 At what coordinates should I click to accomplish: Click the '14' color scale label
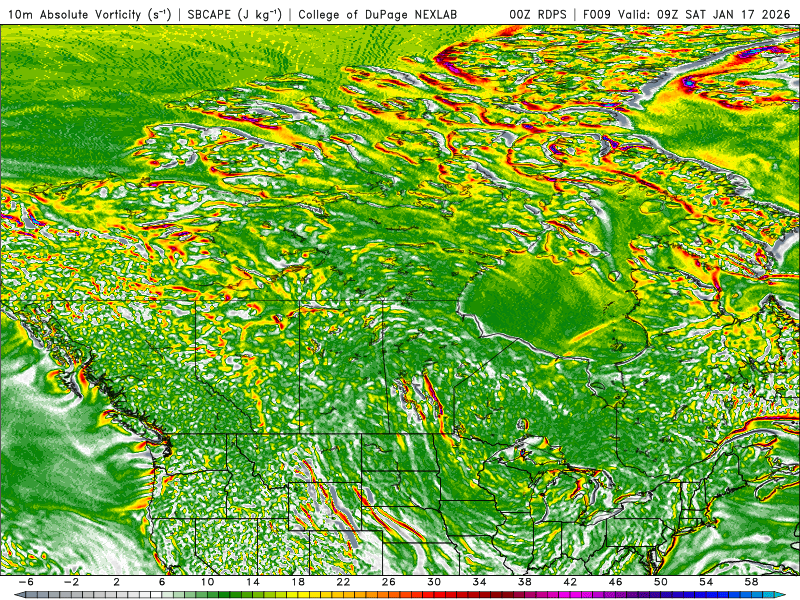pyautogui.click(x=253, y=582)
